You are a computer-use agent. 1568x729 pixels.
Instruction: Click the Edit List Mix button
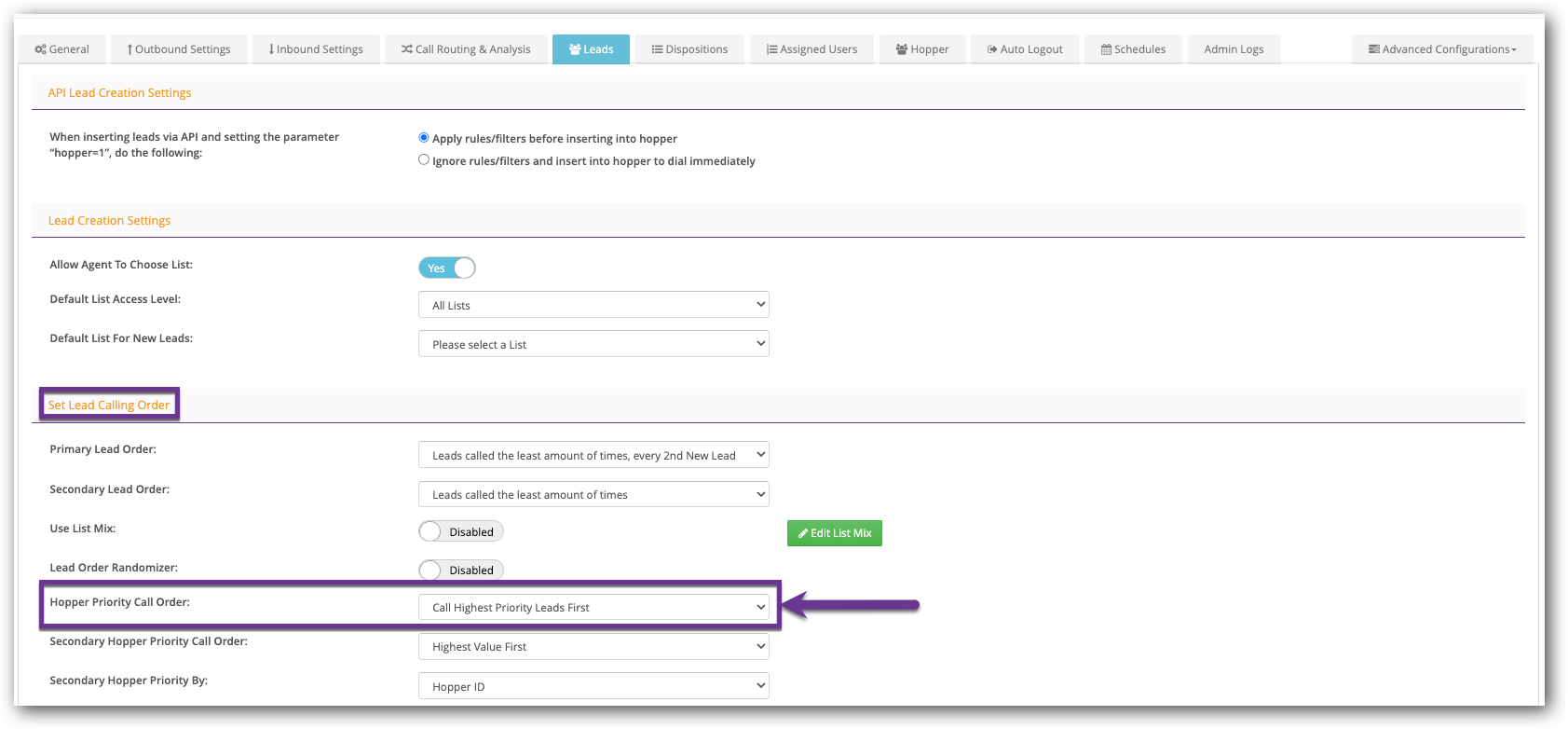[835, 533]
